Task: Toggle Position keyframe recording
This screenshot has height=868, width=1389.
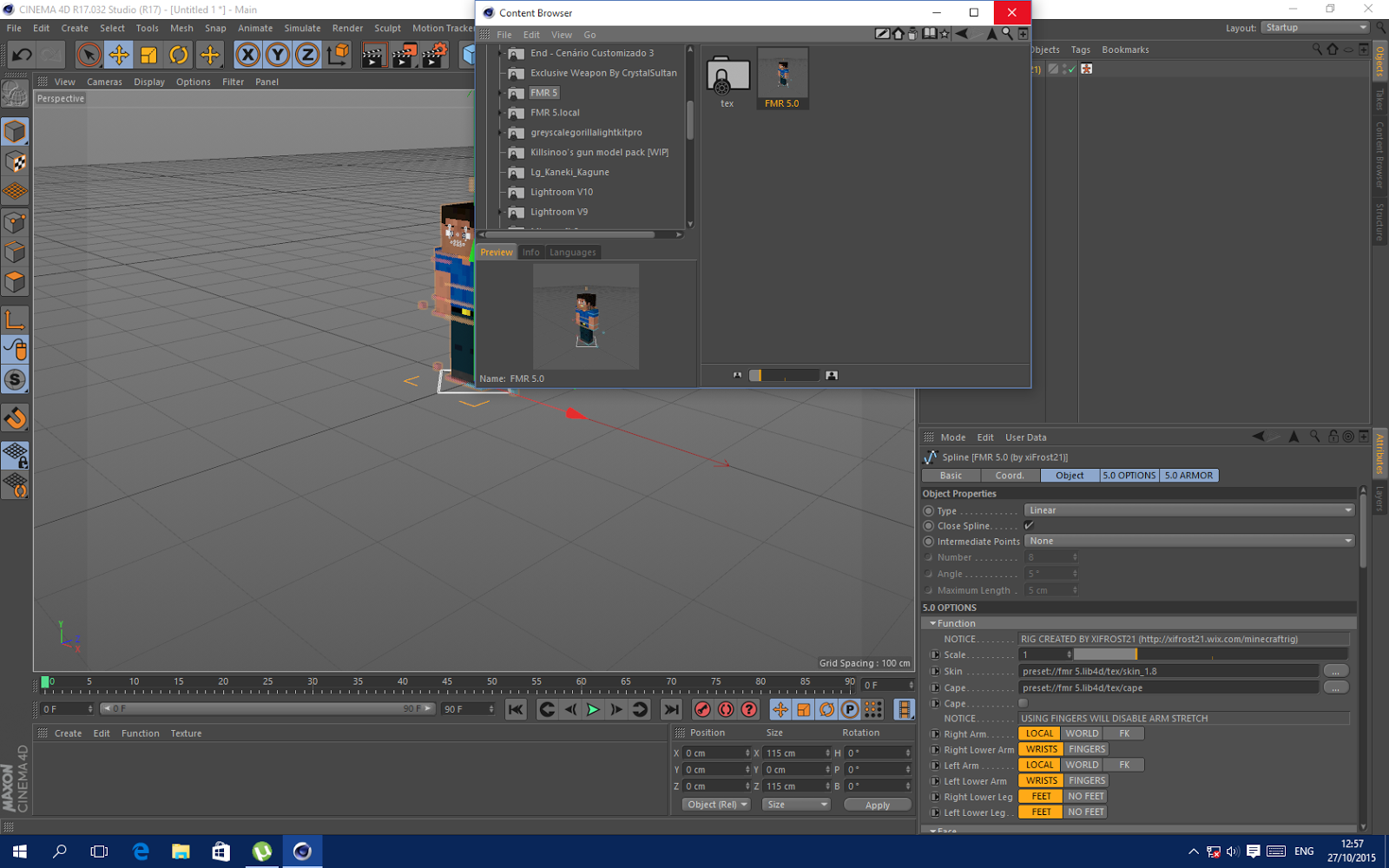Action: (780, 709)
